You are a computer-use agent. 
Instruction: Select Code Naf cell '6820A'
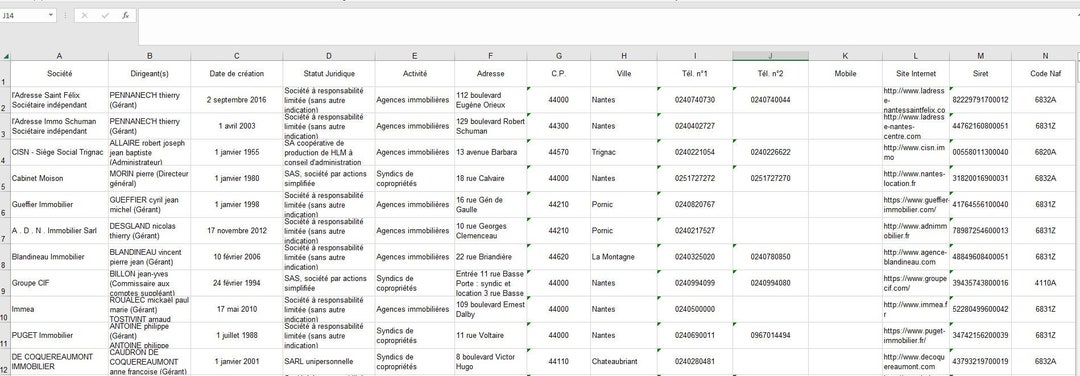click(x=1046, y=152)
